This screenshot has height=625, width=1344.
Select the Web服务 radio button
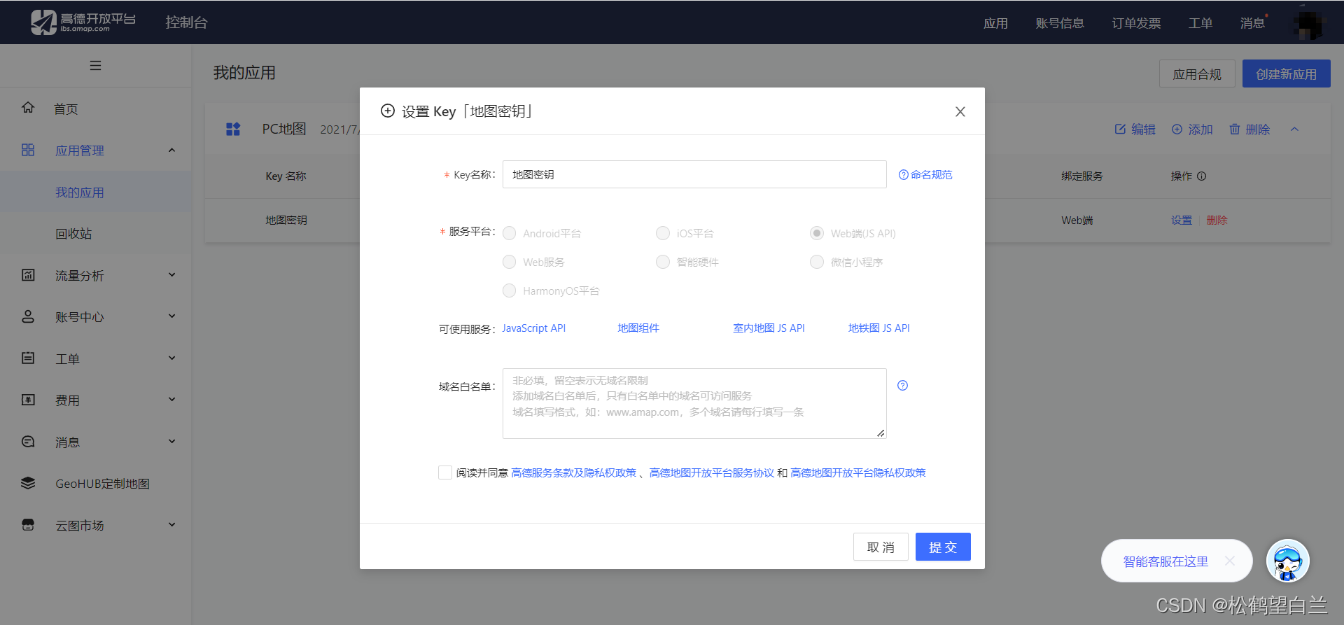pos(510,262)
